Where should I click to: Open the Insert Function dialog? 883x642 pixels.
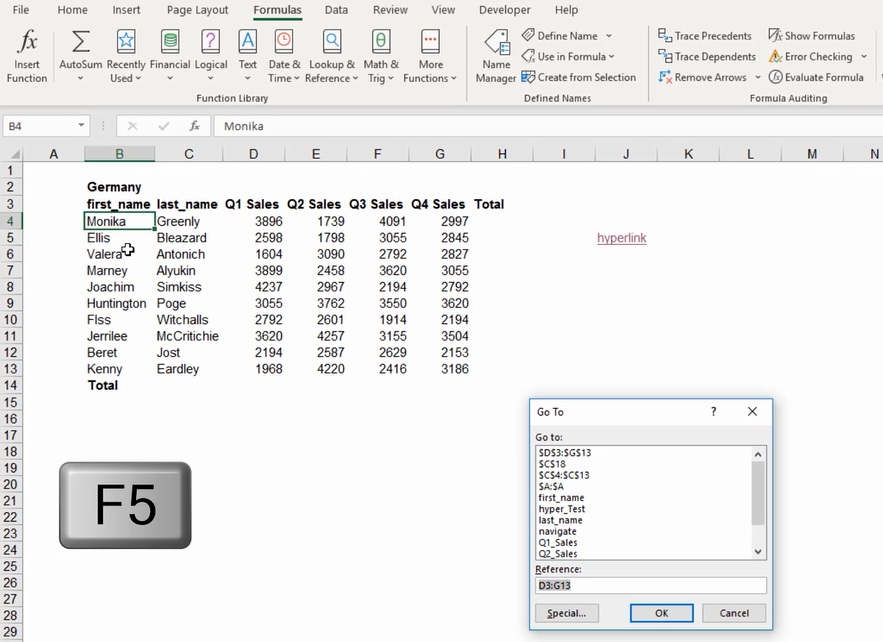27,56
